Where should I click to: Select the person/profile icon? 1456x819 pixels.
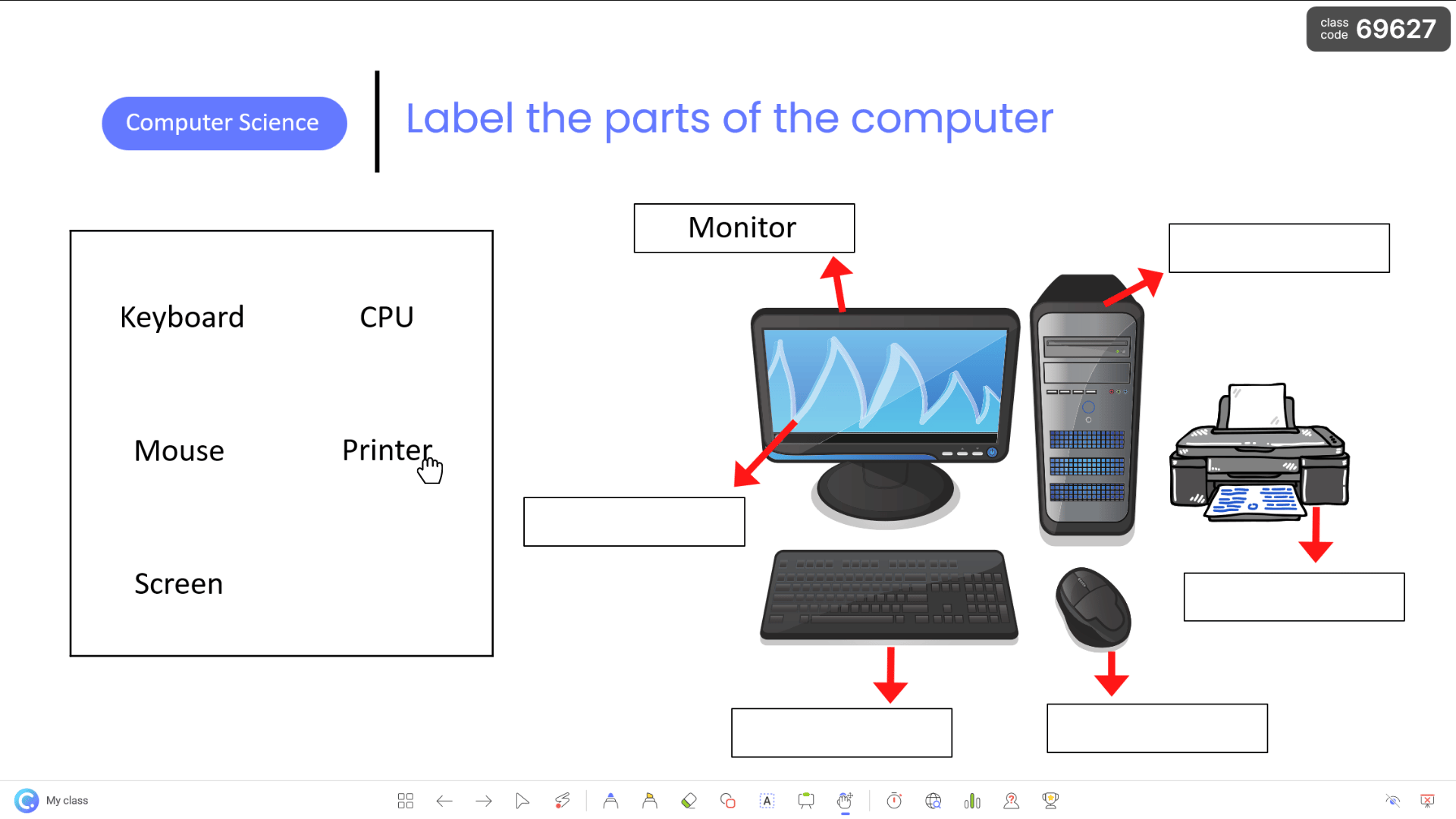(x=1011, y=800)
